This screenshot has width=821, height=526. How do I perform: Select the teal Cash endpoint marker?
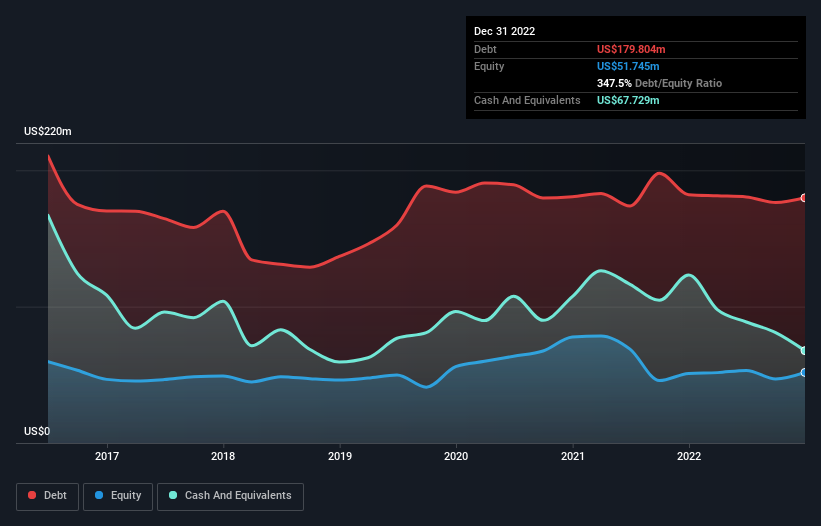coord(804,351)
